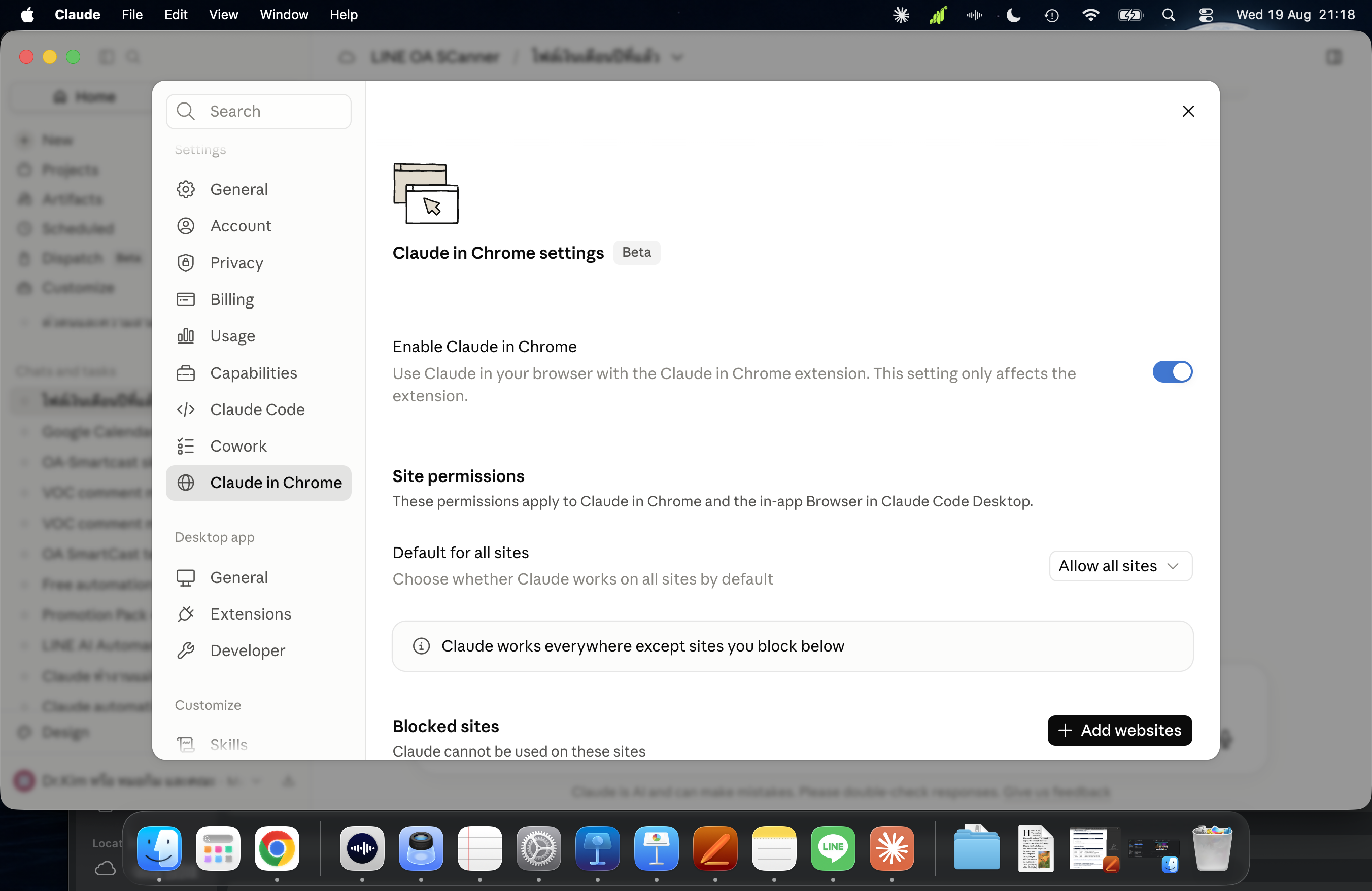Click the Site permissions heading
The image size is (1372, 891).
click(x=458, y=476)
